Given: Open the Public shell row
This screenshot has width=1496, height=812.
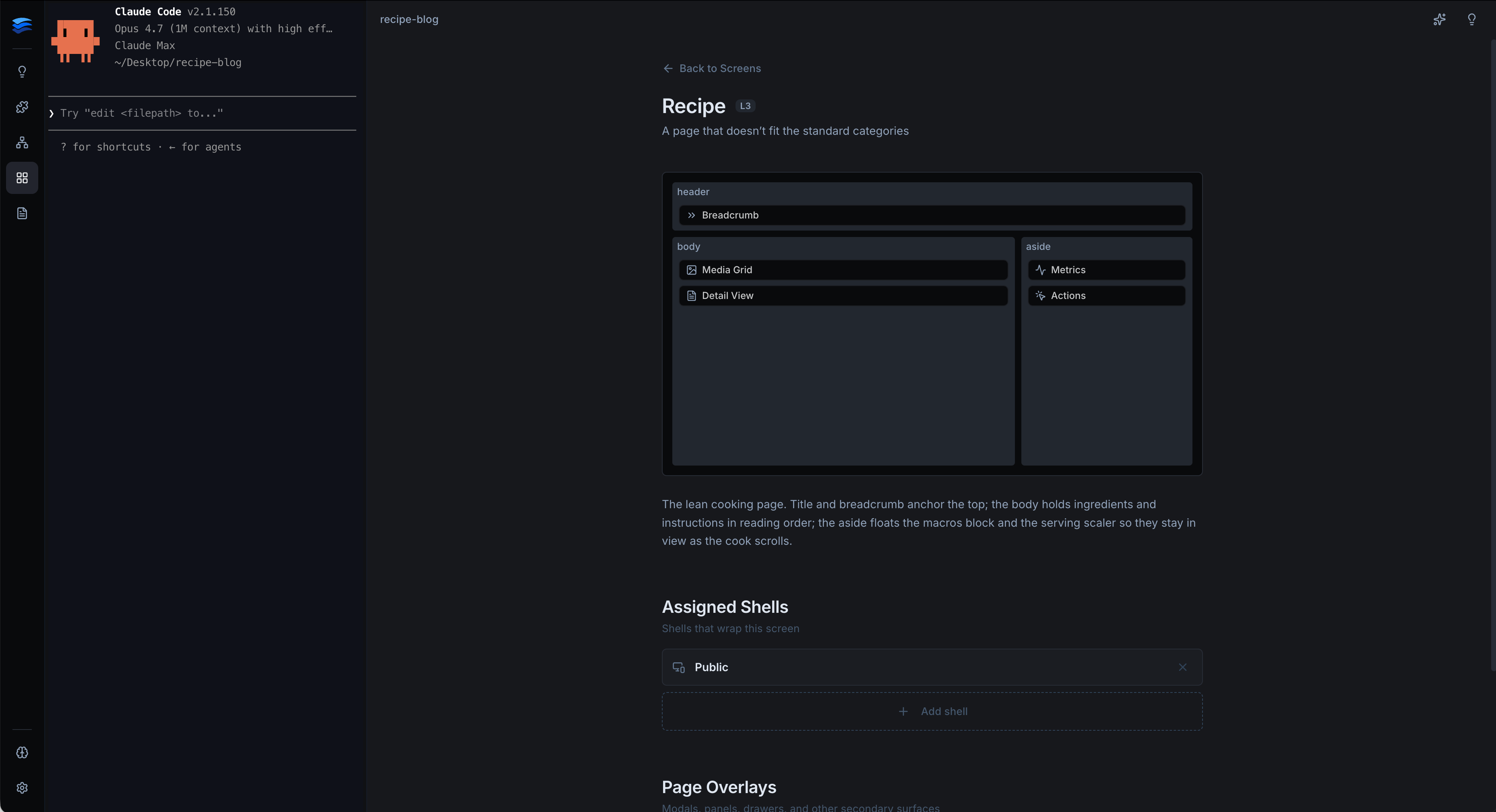Looking at the screenshot, I should [932, 668].
